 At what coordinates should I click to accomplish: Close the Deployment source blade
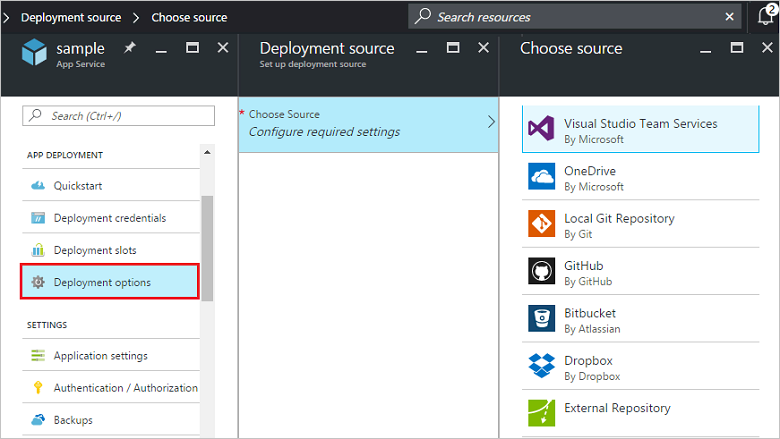(484, 47)
